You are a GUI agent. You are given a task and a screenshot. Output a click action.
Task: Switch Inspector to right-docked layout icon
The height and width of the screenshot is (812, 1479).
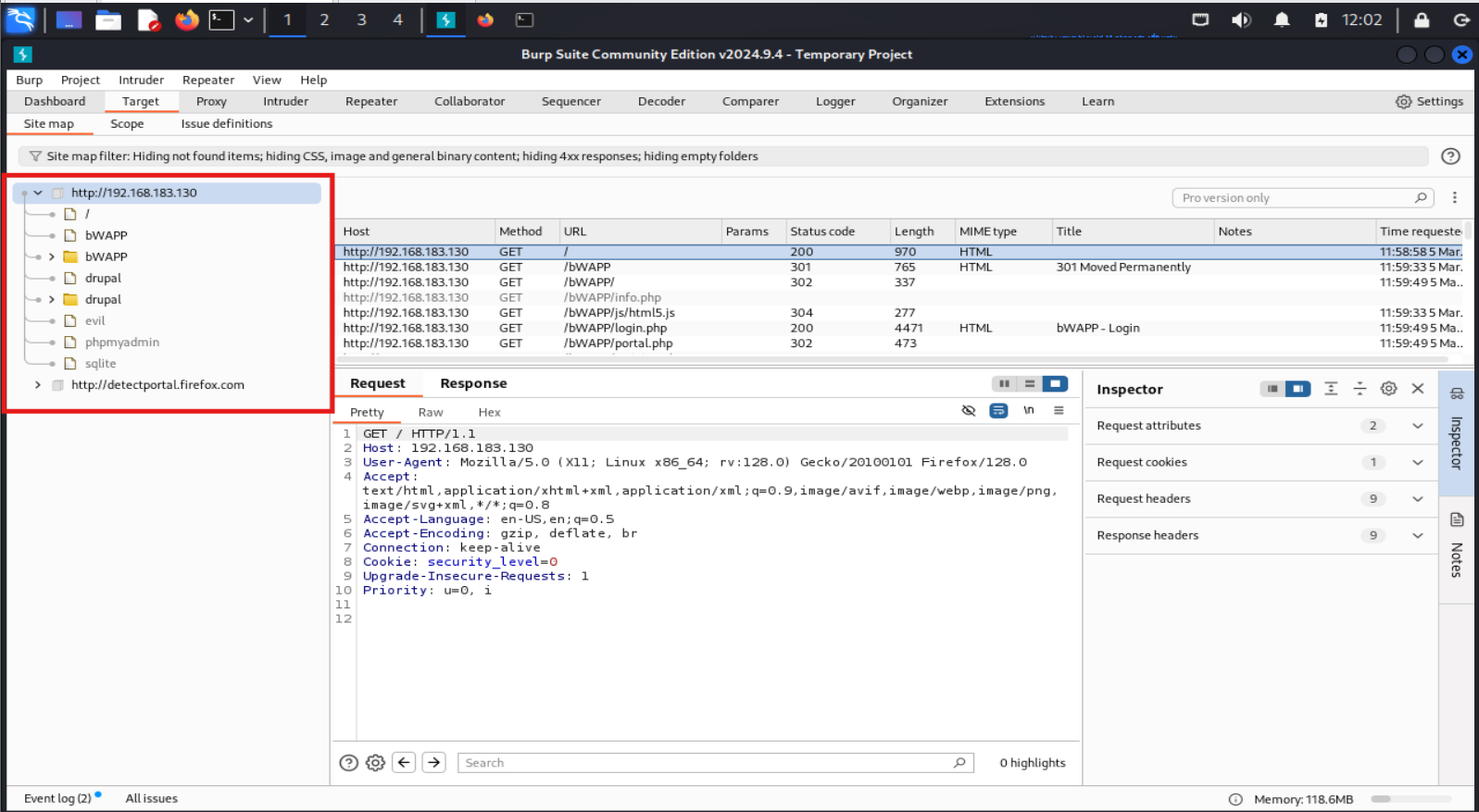tap(1298, 389)
